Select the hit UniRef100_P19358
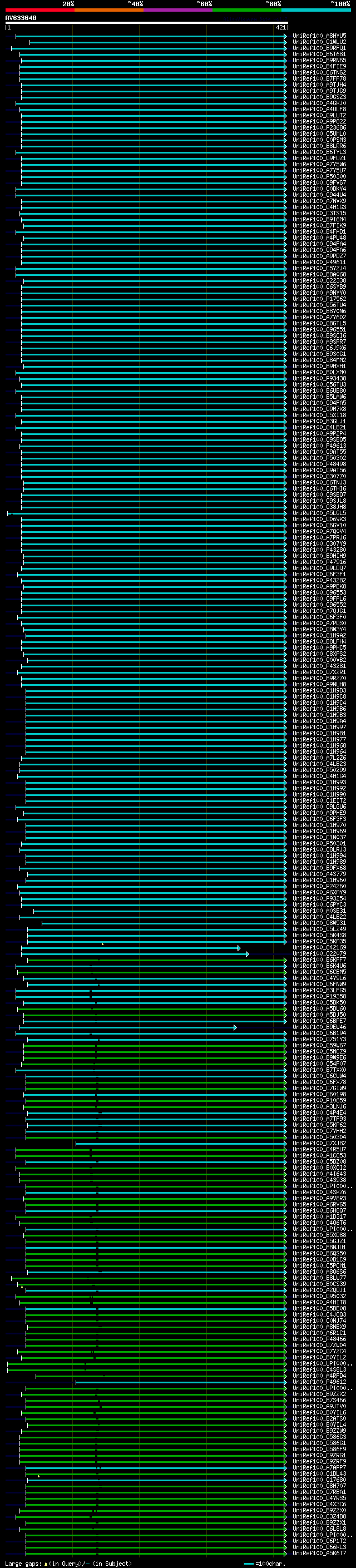 pyautogui.click(x=319, y=996)
